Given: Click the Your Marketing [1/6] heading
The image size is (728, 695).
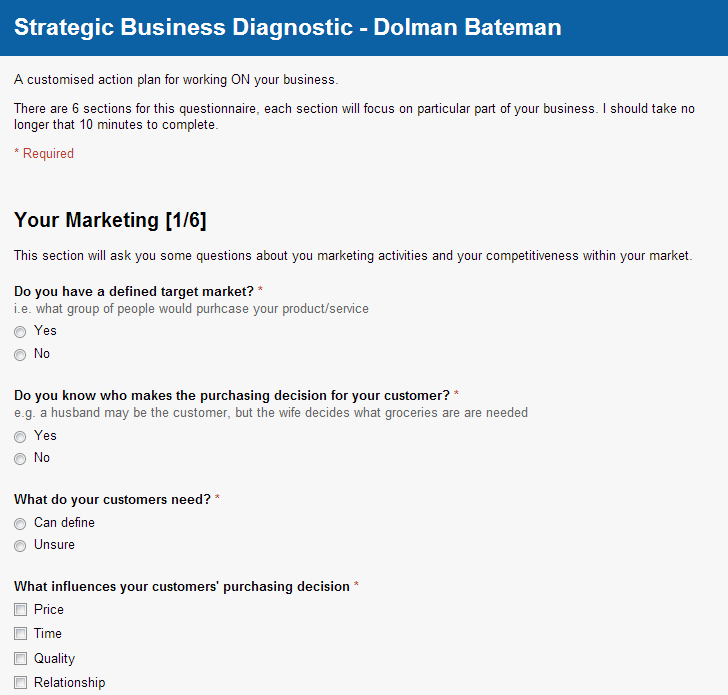Looking at the screenshot, I should click(x=110, y=220).
